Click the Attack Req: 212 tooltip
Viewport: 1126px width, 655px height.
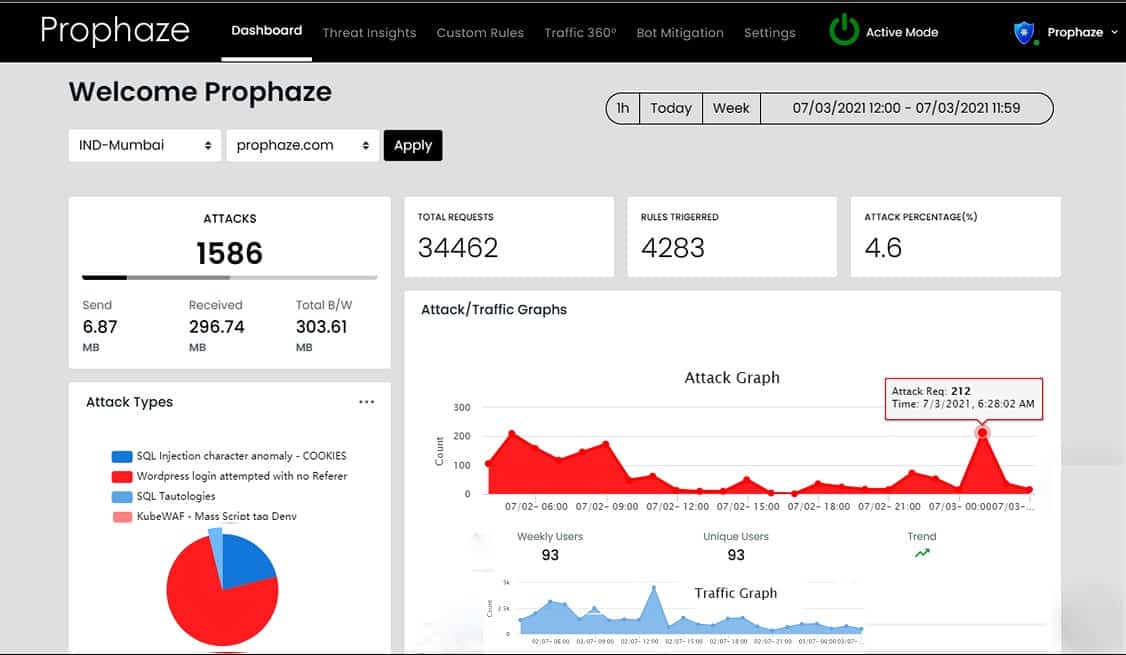tap(964, 399)
